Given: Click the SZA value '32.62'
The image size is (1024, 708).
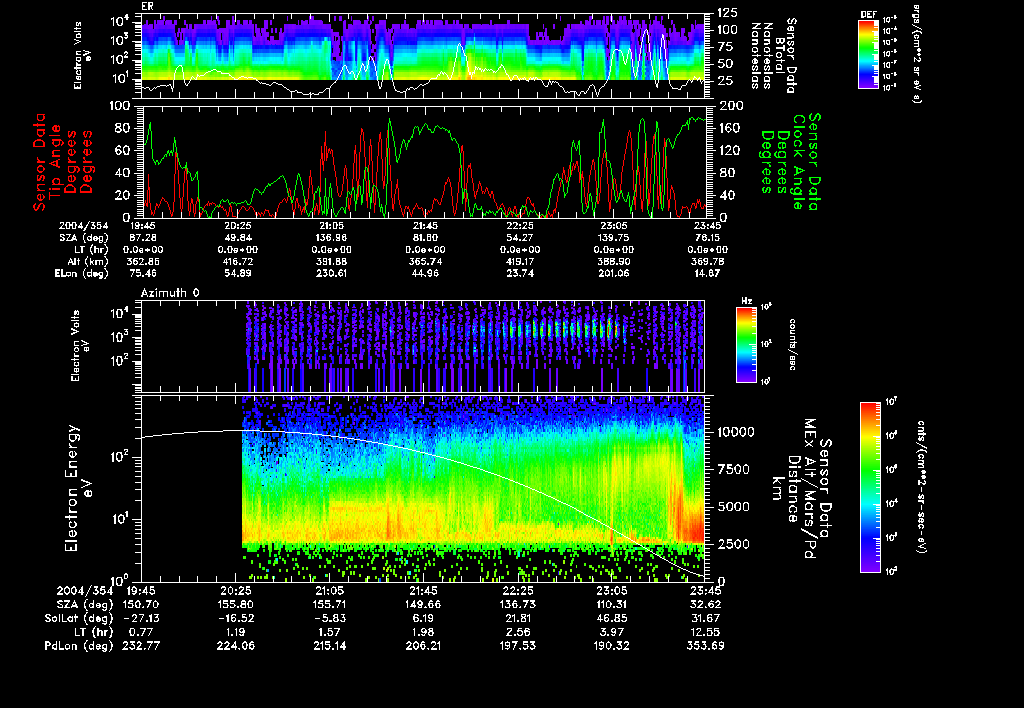Looking at the screenshot, I should [x=706, y=605].
